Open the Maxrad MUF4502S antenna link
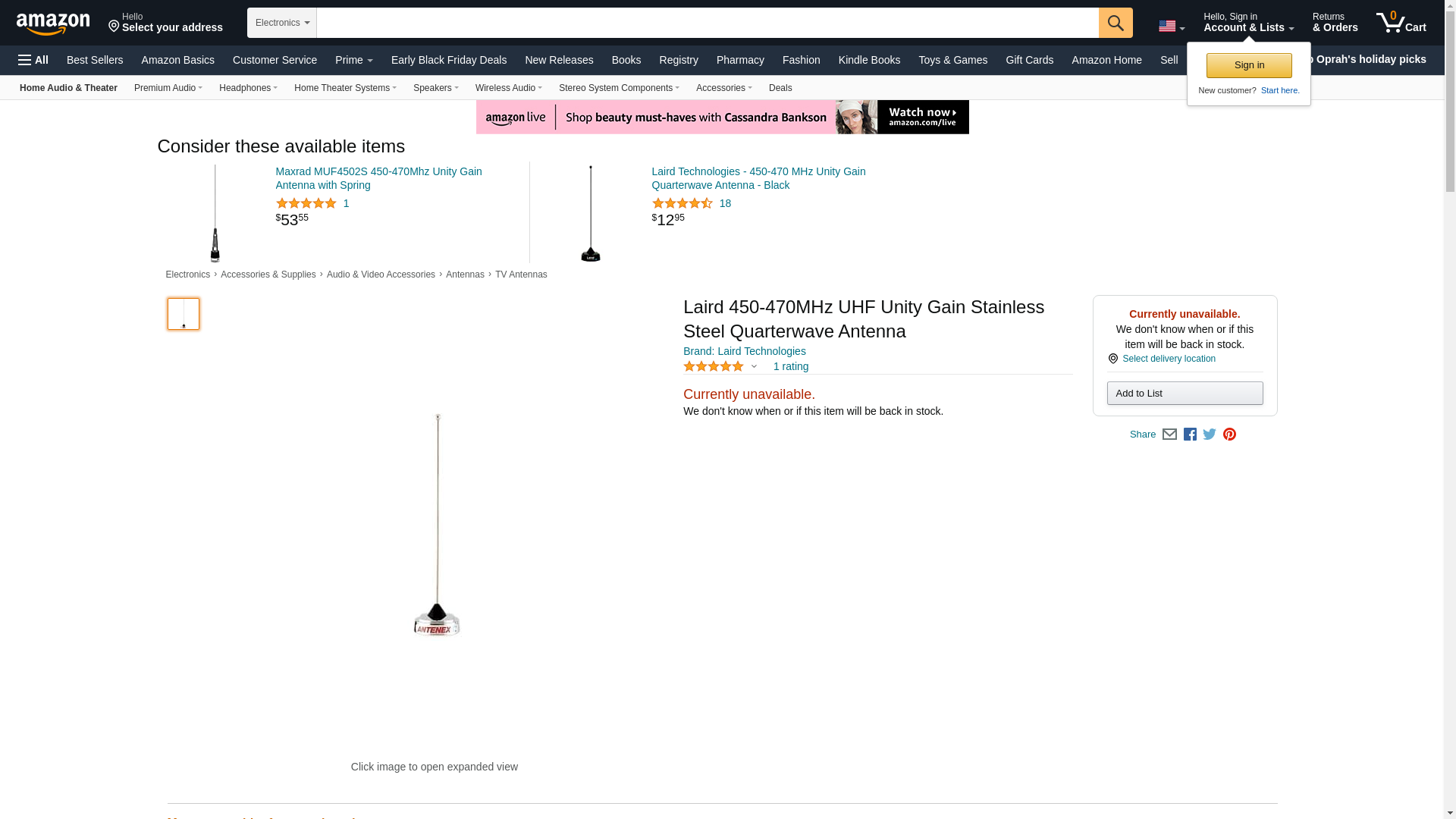Viewport: 1456px width, 819px height. pos(378,178)
